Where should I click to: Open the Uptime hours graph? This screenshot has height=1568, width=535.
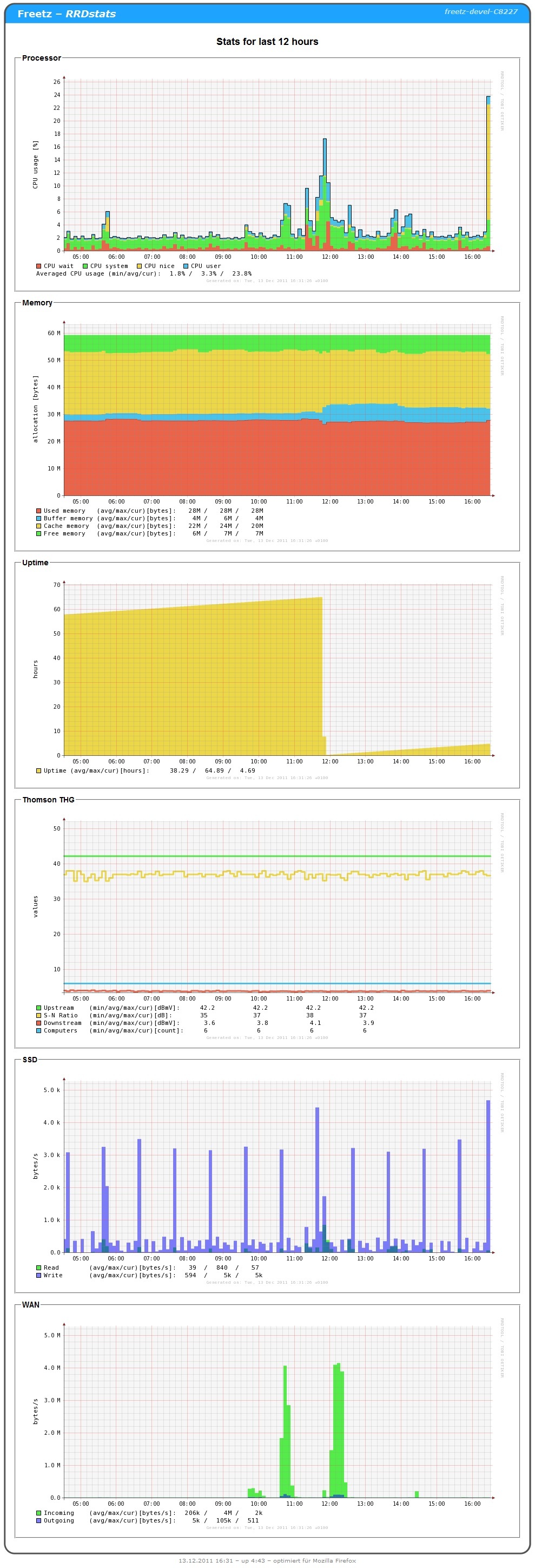pyautogui.click(x=267, y=676)
